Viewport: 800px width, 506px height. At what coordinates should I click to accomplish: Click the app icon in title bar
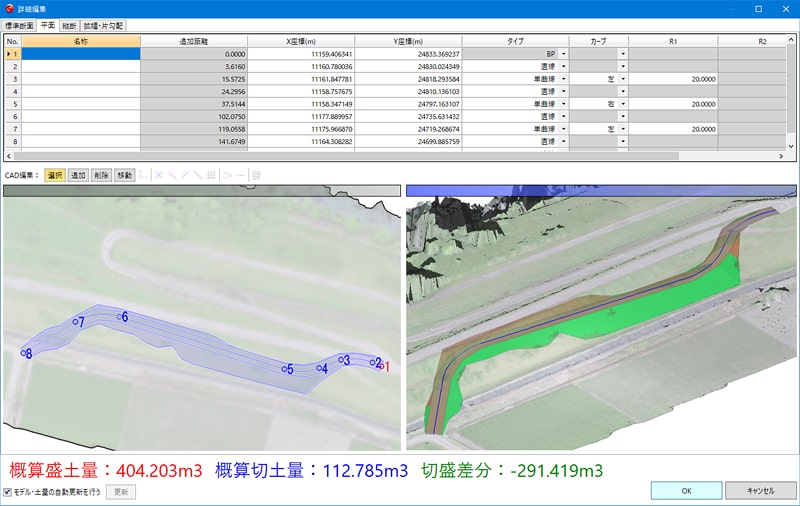(10, 9)
